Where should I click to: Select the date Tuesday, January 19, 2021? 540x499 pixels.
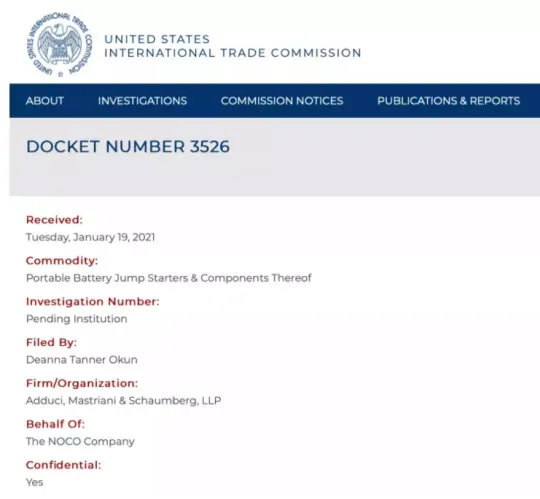coord(91,237)
